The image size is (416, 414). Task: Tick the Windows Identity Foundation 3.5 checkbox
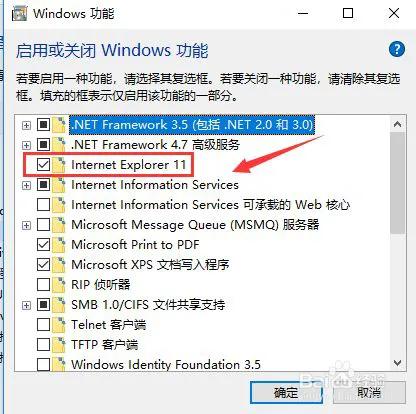43,364
